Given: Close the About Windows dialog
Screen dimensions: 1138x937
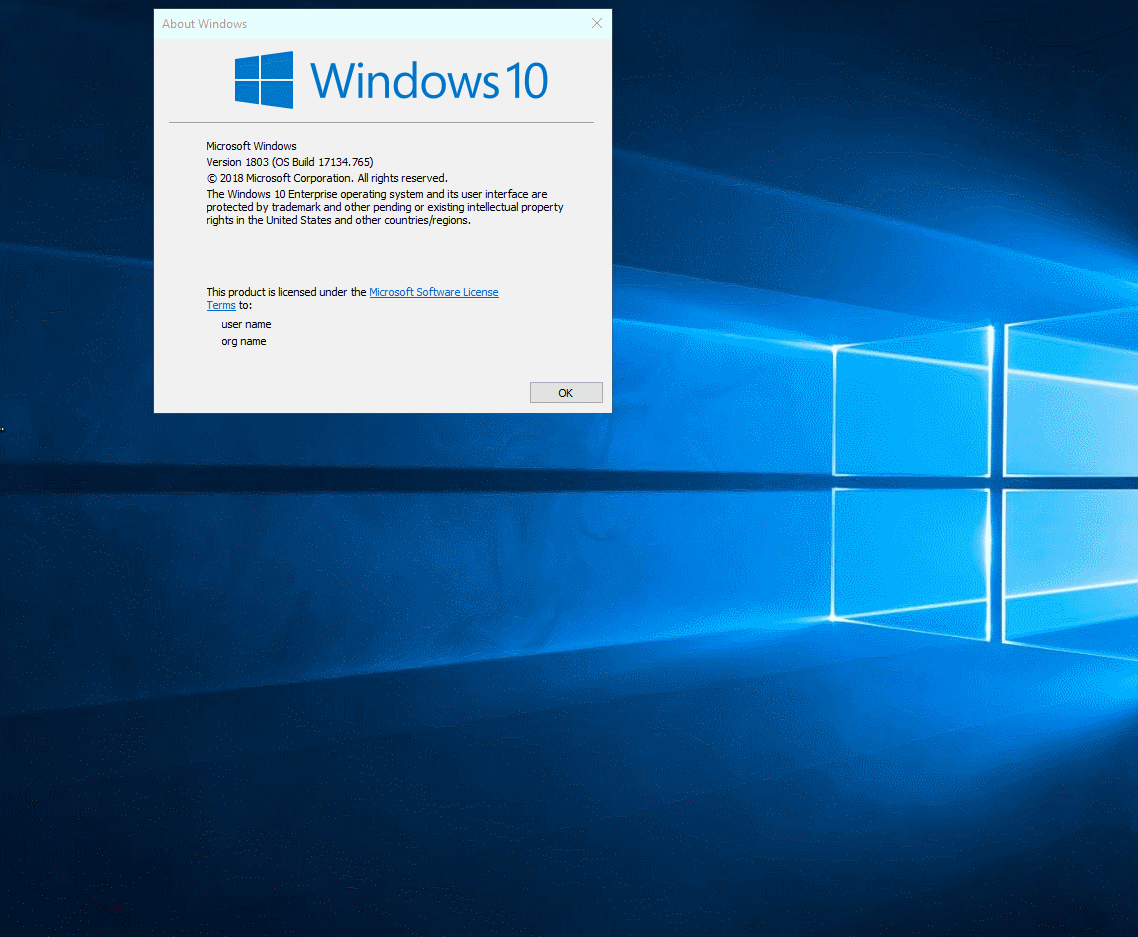Looking at the screenshot, I should (597, 23).
